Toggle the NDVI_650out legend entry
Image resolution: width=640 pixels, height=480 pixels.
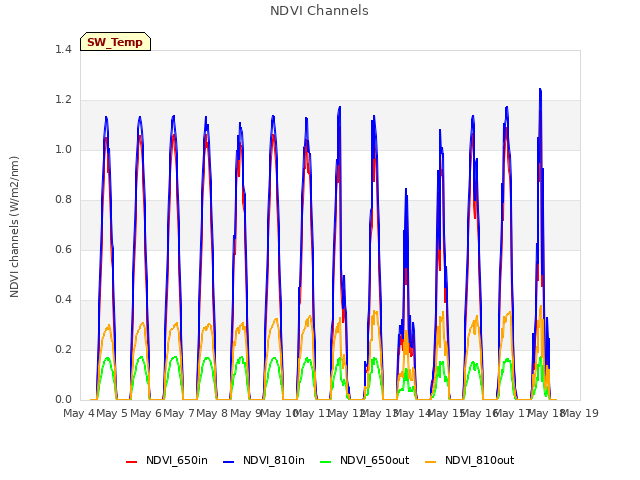364,461
